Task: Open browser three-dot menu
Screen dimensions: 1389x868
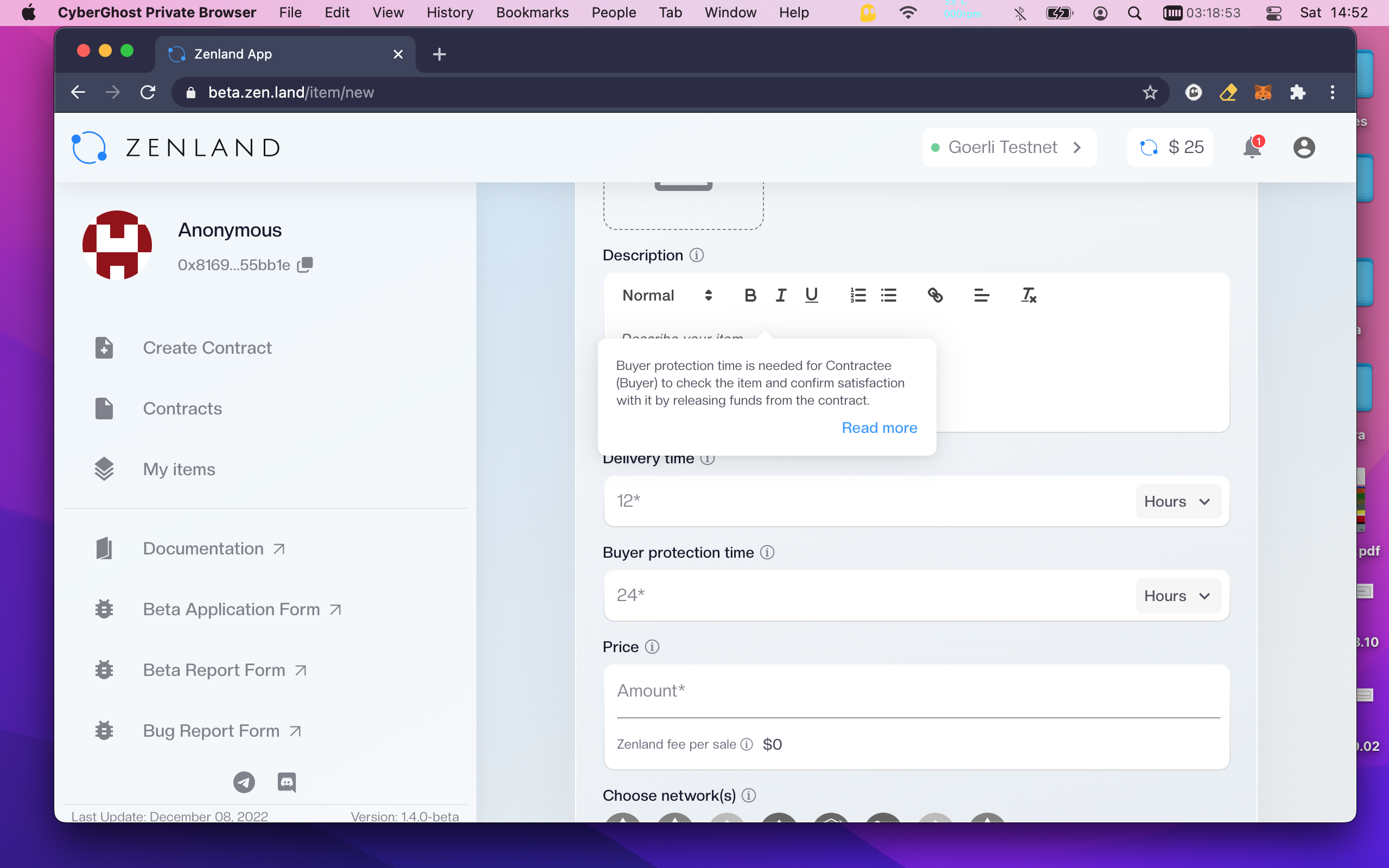Action: 1333,92
